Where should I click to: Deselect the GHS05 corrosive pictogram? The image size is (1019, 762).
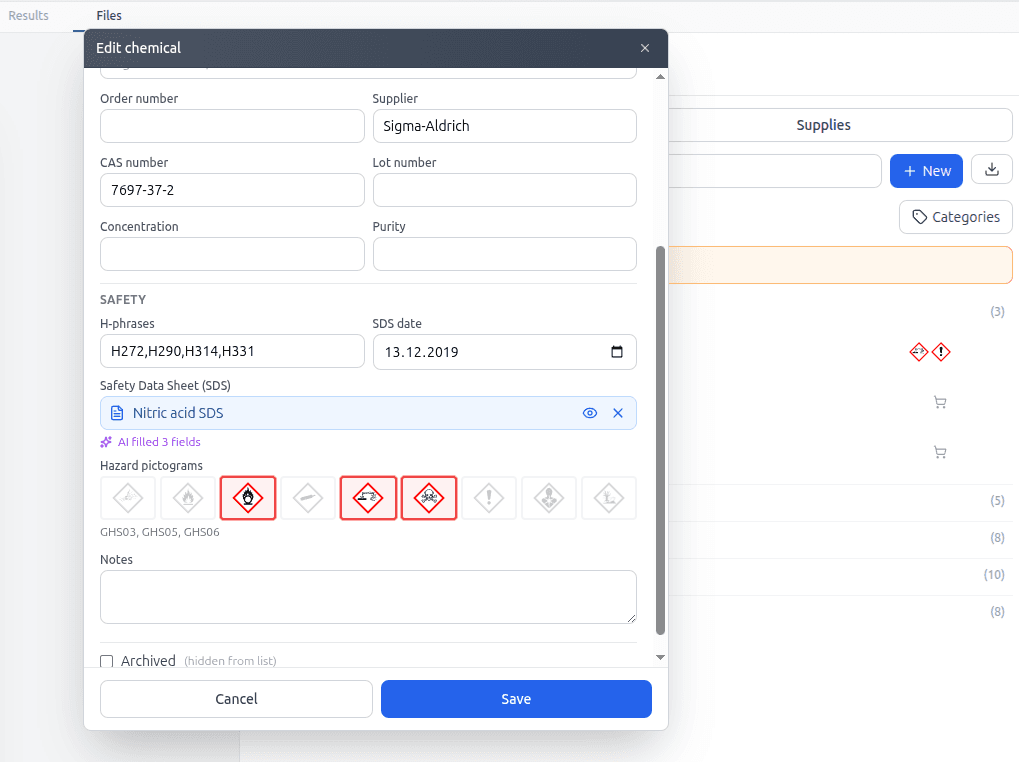pos(368,498)
